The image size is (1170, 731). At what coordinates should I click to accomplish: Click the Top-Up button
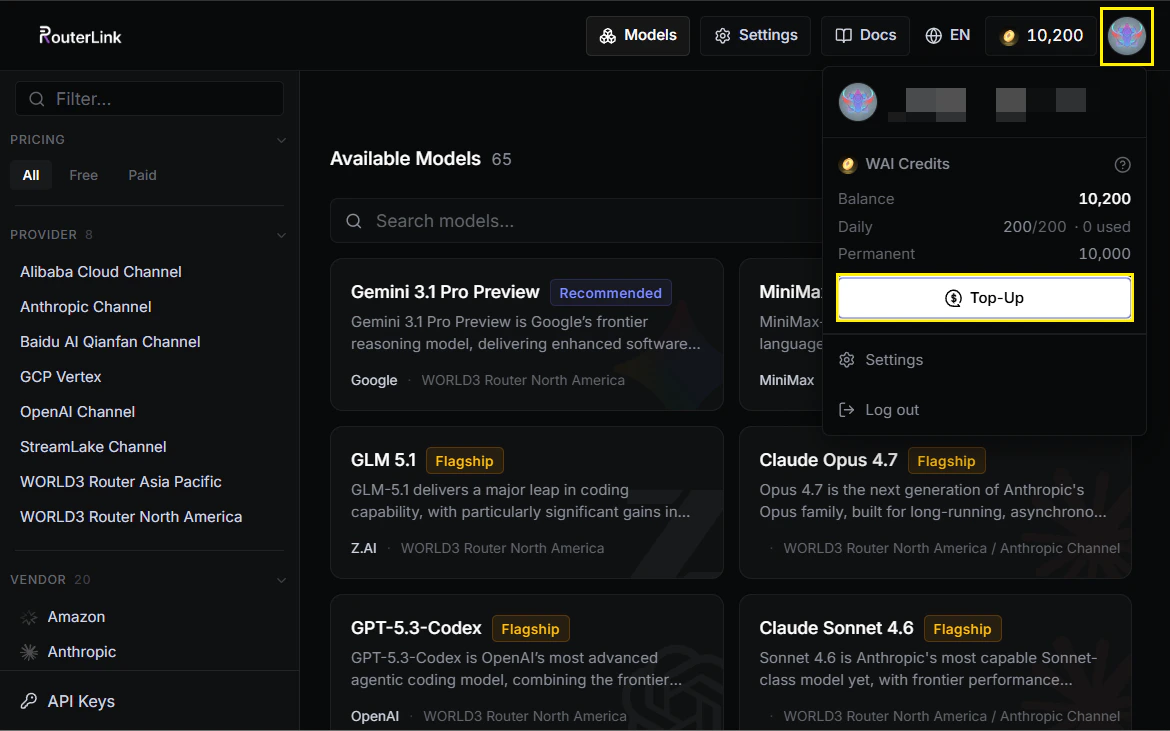tap(984, 298)
